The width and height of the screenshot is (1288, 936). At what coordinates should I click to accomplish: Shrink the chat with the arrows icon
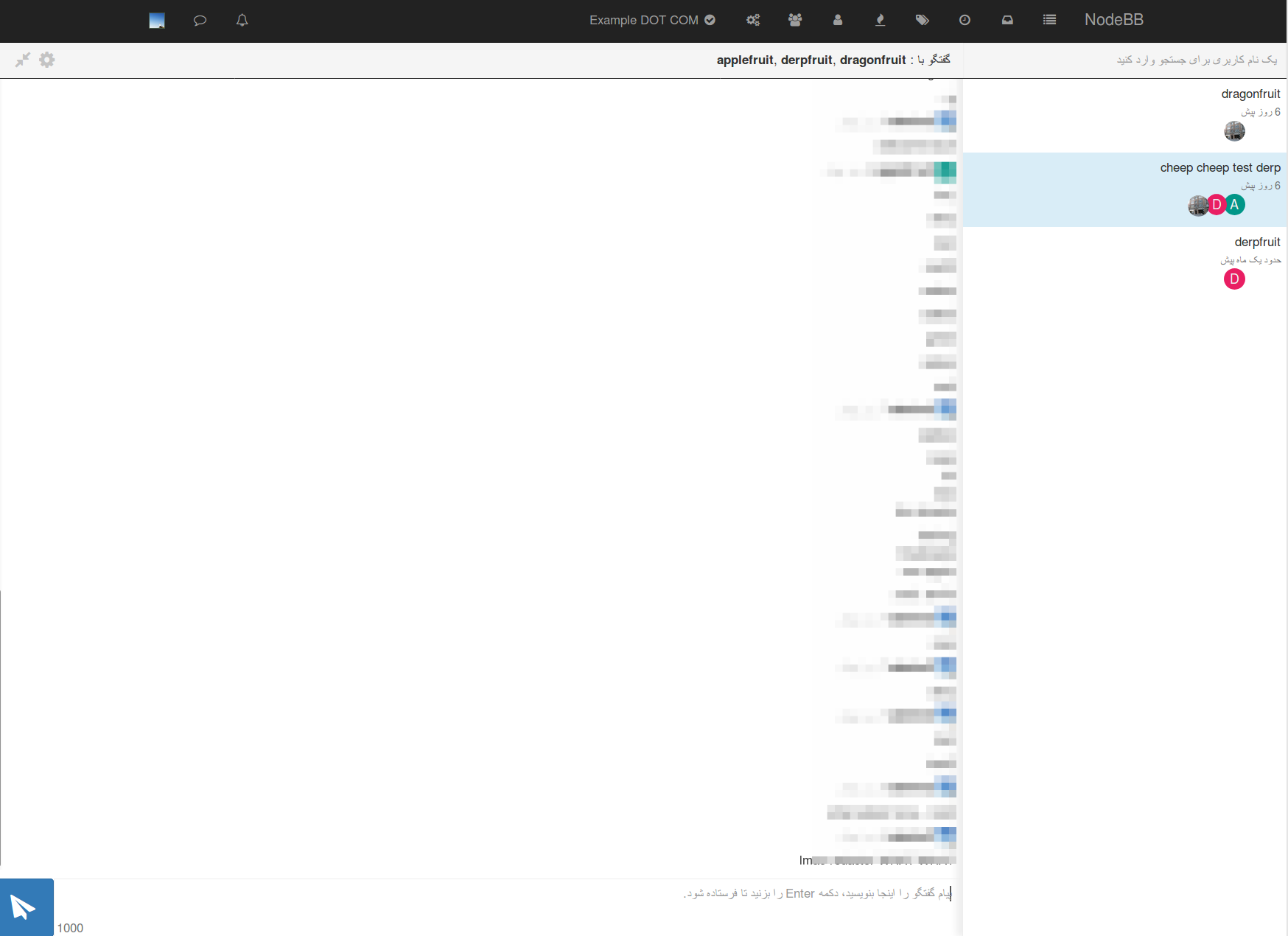coord(22,60)
